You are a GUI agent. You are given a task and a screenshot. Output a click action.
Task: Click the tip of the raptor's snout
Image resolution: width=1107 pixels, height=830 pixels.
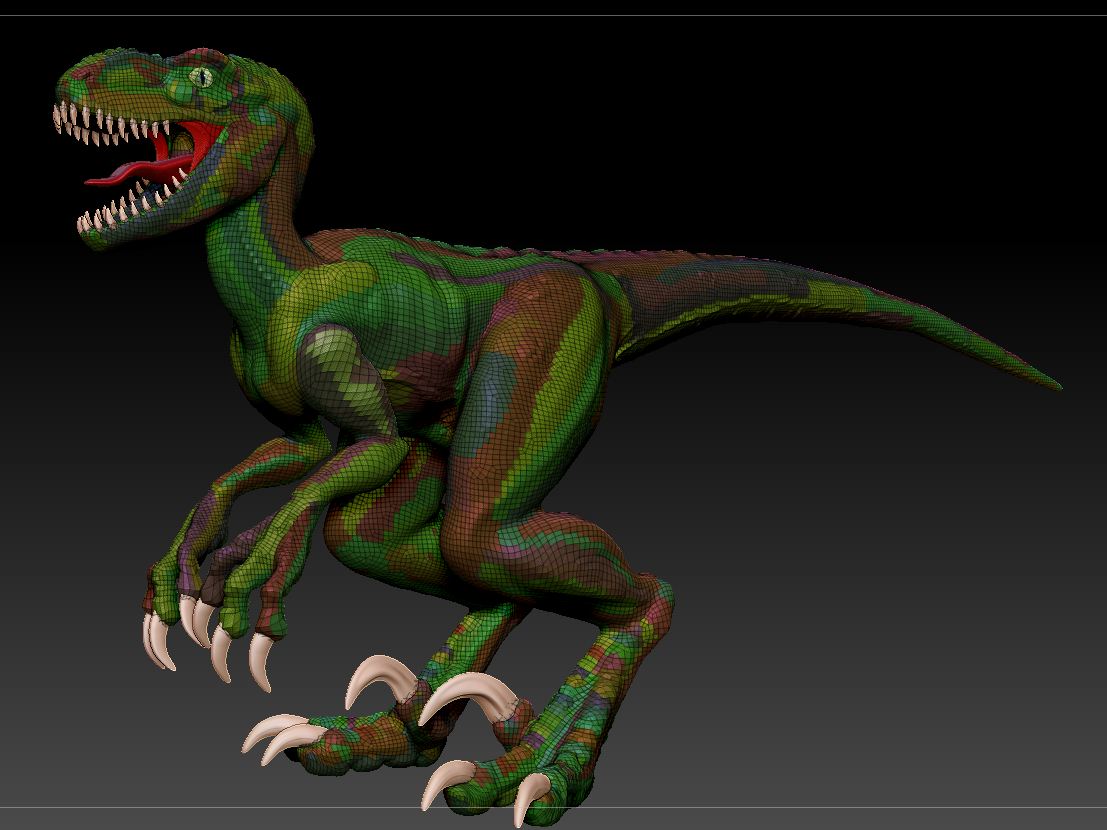coord(66,78)
